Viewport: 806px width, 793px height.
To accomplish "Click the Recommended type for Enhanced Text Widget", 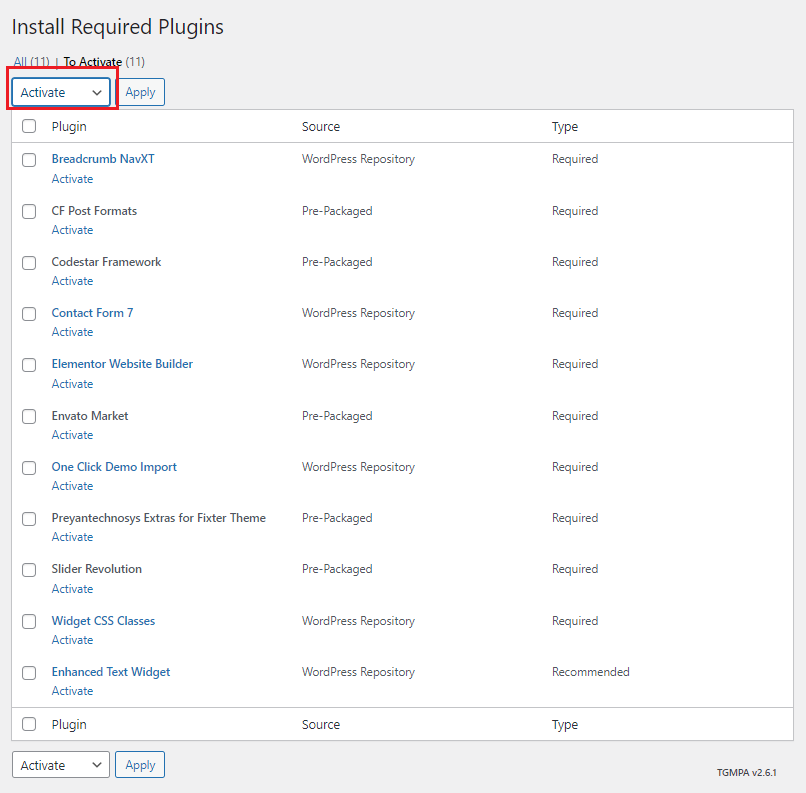I will (x=591, y=672).
